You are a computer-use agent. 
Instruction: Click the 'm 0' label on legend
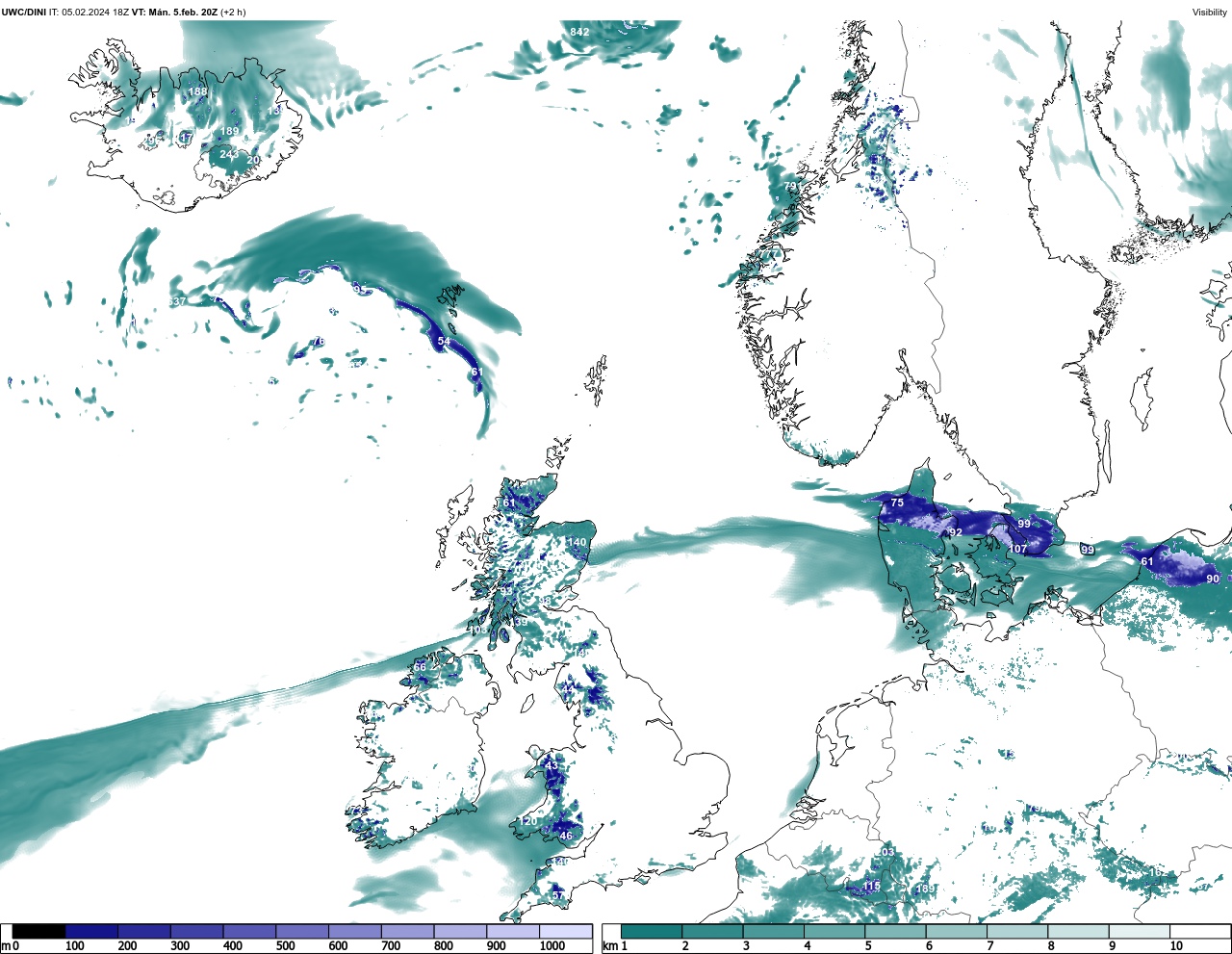[11, 946]
